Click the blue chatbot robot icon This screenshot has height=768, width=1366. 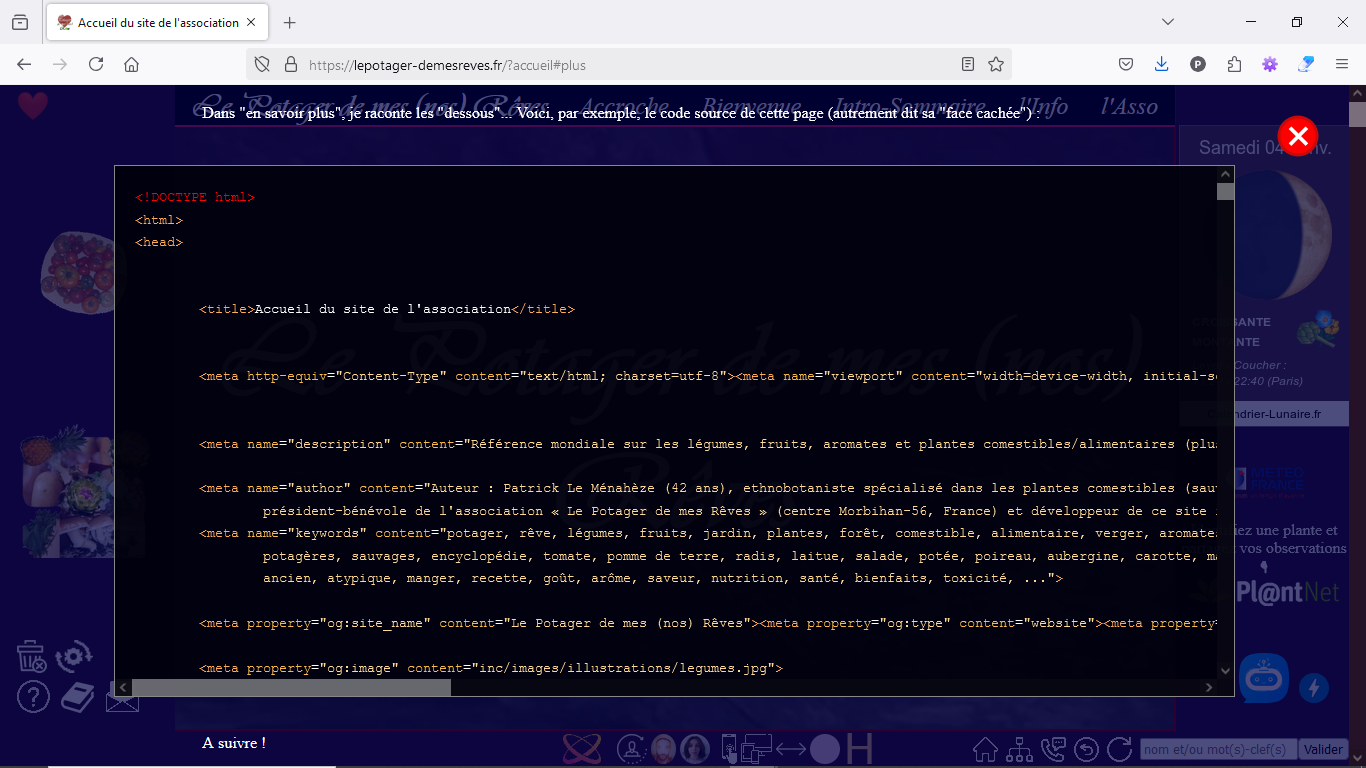1264,678
